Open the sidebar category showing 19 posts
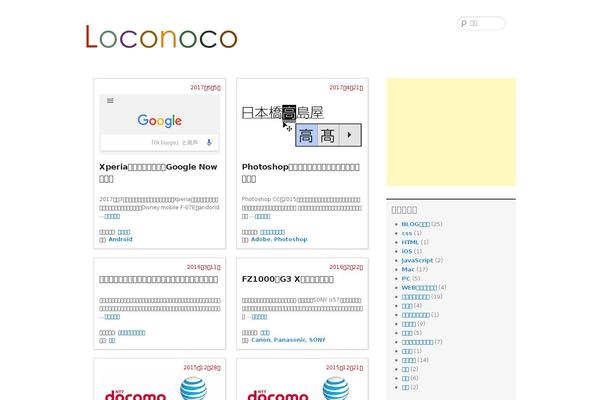The image size is (600, 400). pyautogui.click(x=416, y=297)
